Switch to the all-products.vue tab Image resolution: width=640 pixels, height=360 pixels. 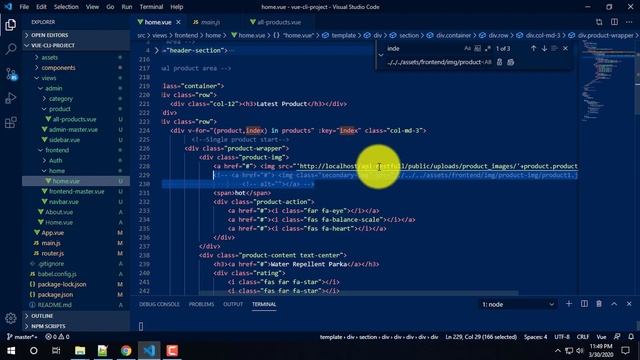click(279, 22)
